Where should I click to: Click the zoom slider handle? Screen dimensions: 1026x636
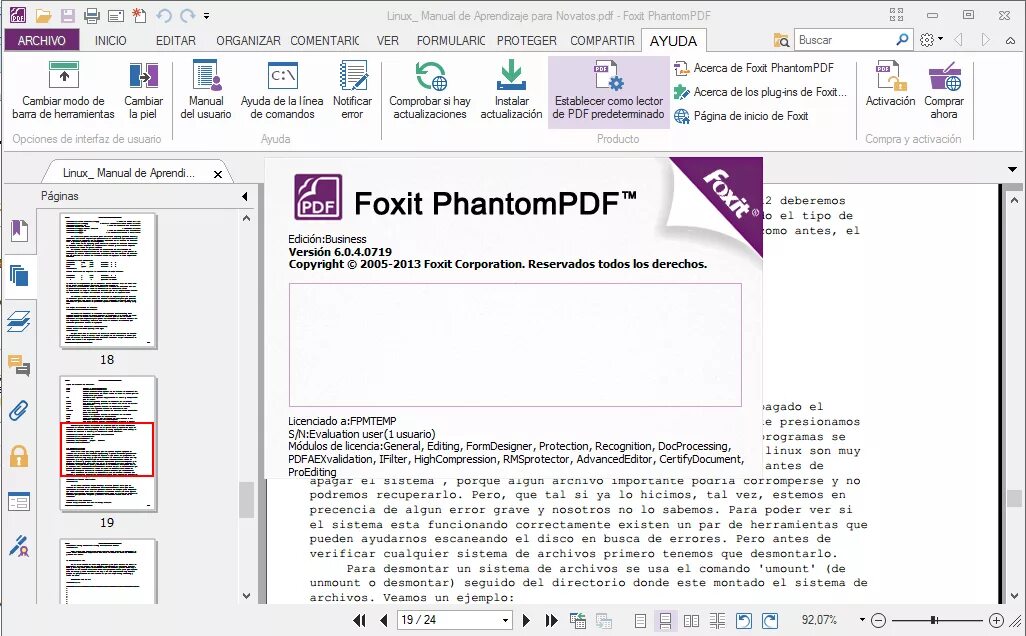(x=934, y=620)
